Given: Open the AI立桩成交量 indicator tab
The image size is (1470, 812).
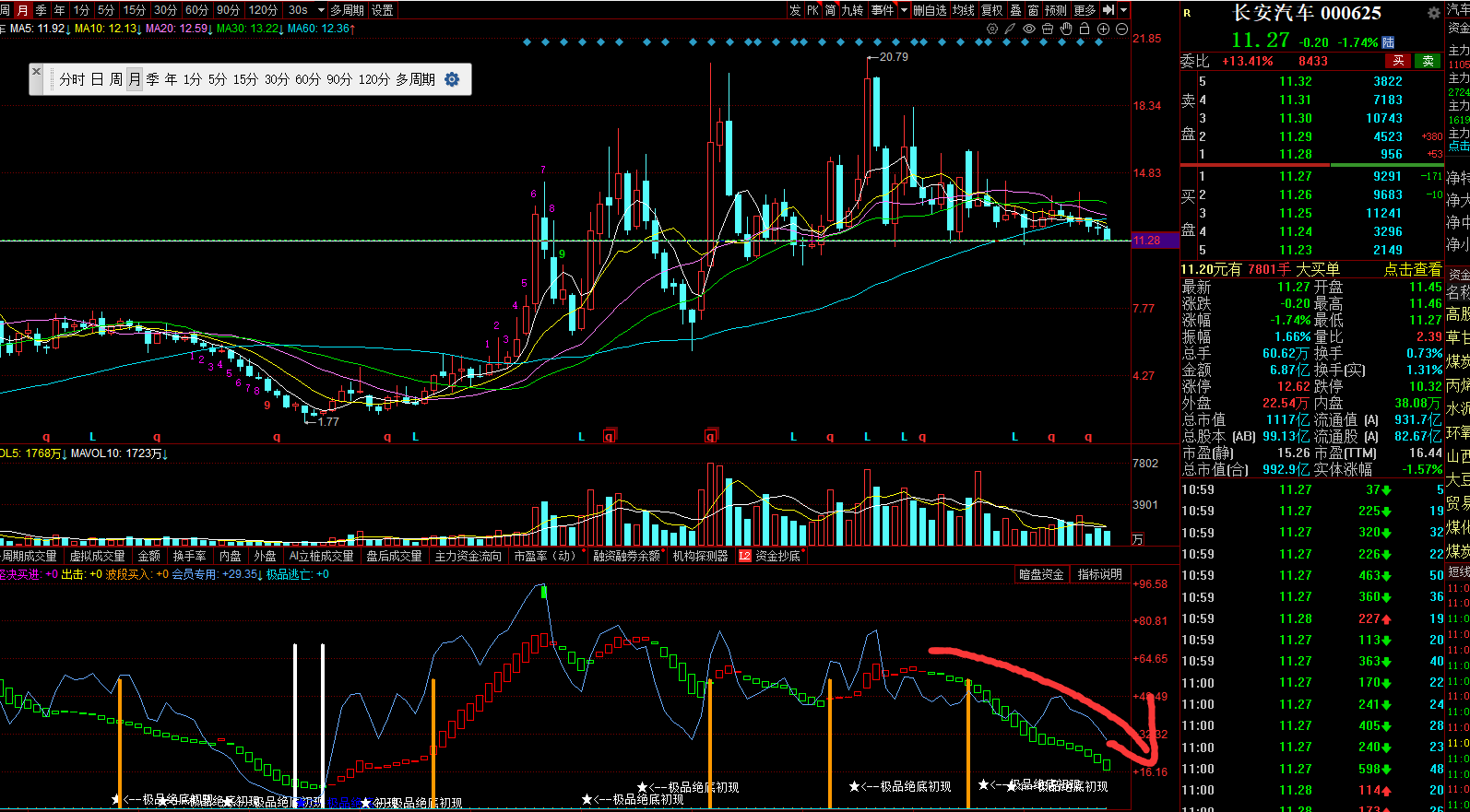Looking at the screenshot, I should [x=321, y=556].
